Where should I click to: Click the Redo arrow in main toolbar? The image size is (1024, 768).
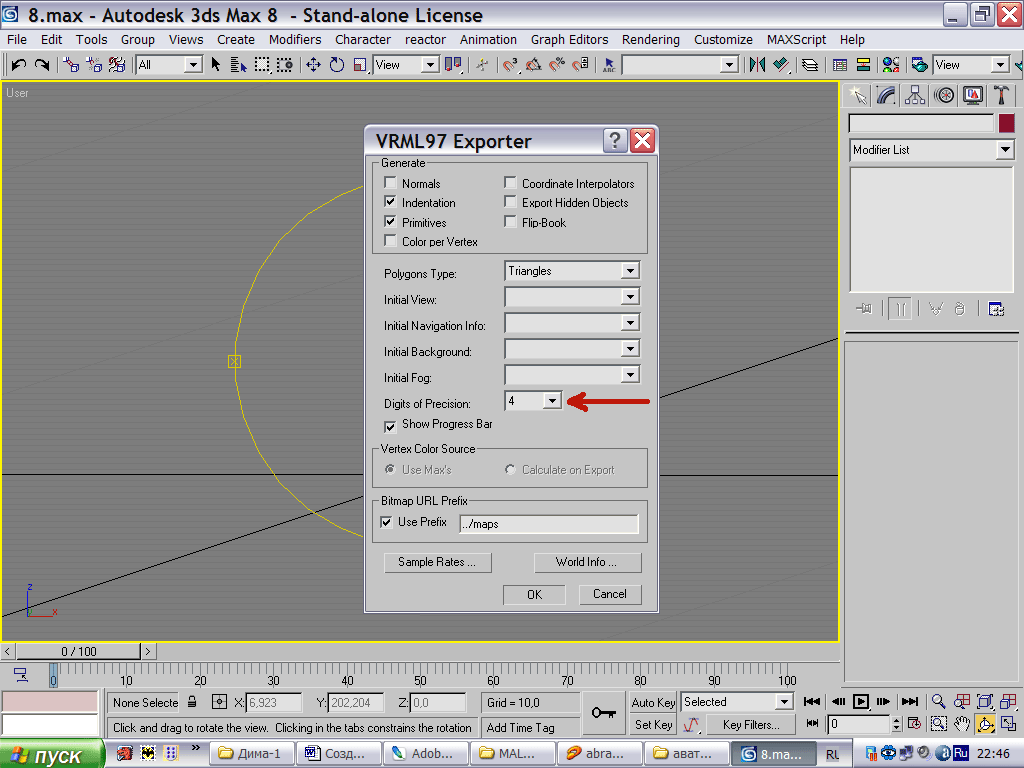click(42, 65)
